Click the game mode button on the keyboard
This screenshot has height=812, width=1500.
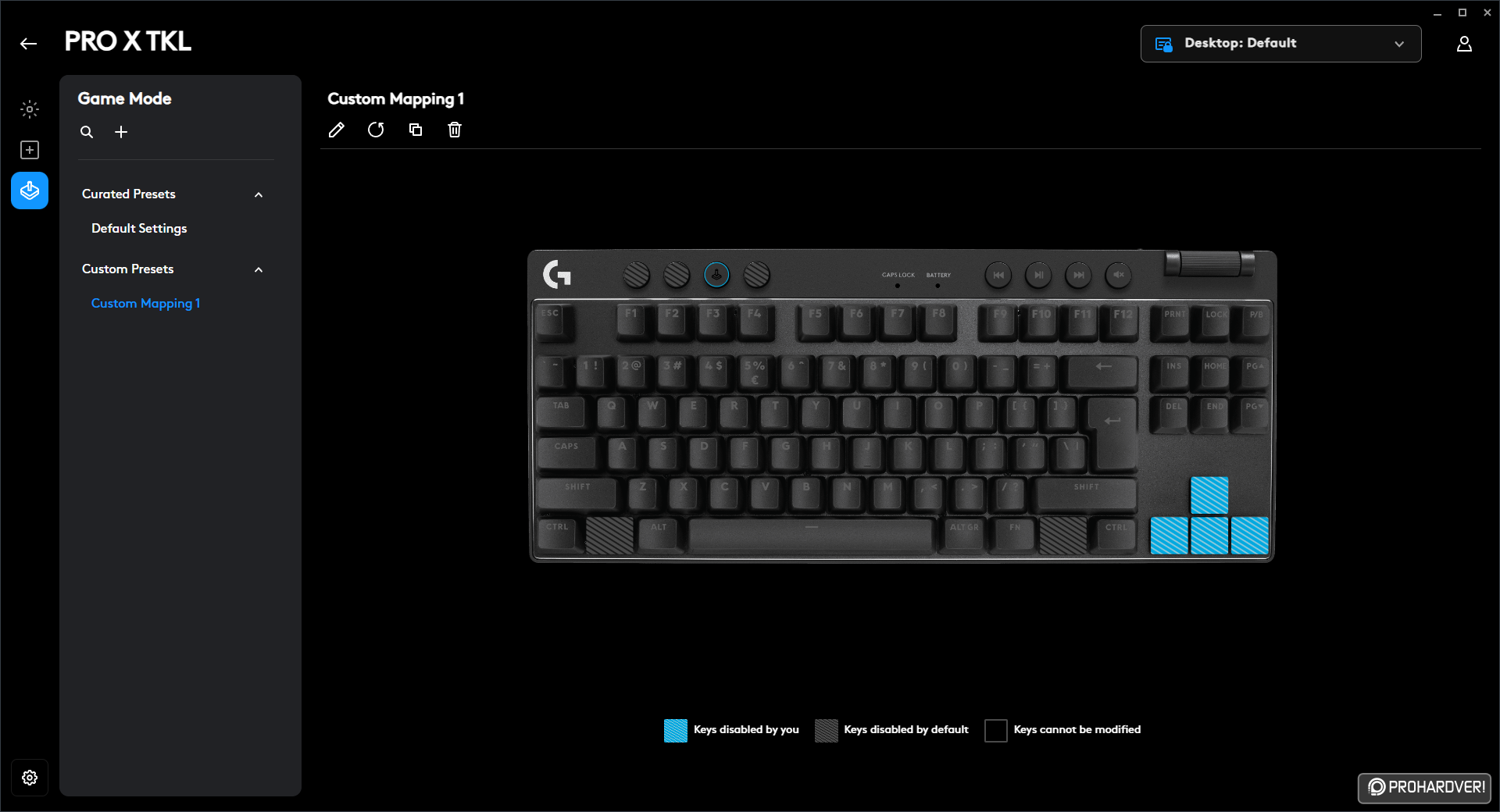coord(716,275)
